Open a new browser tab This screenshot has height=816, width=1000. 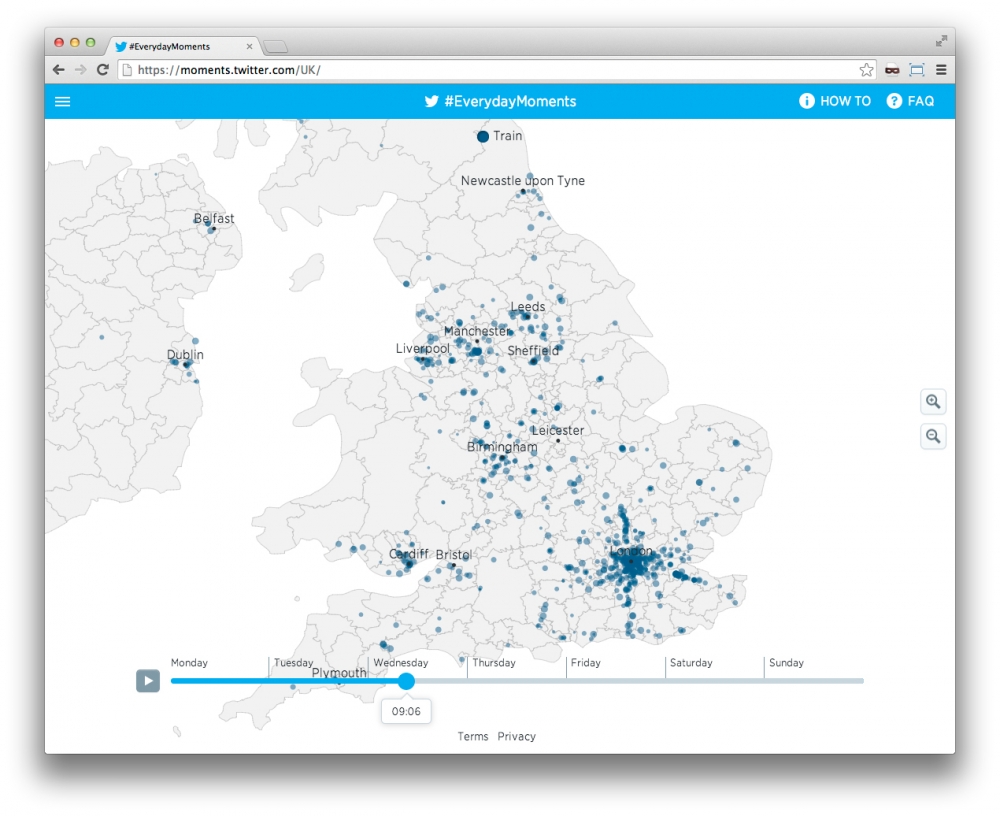[x=276, y=47]
